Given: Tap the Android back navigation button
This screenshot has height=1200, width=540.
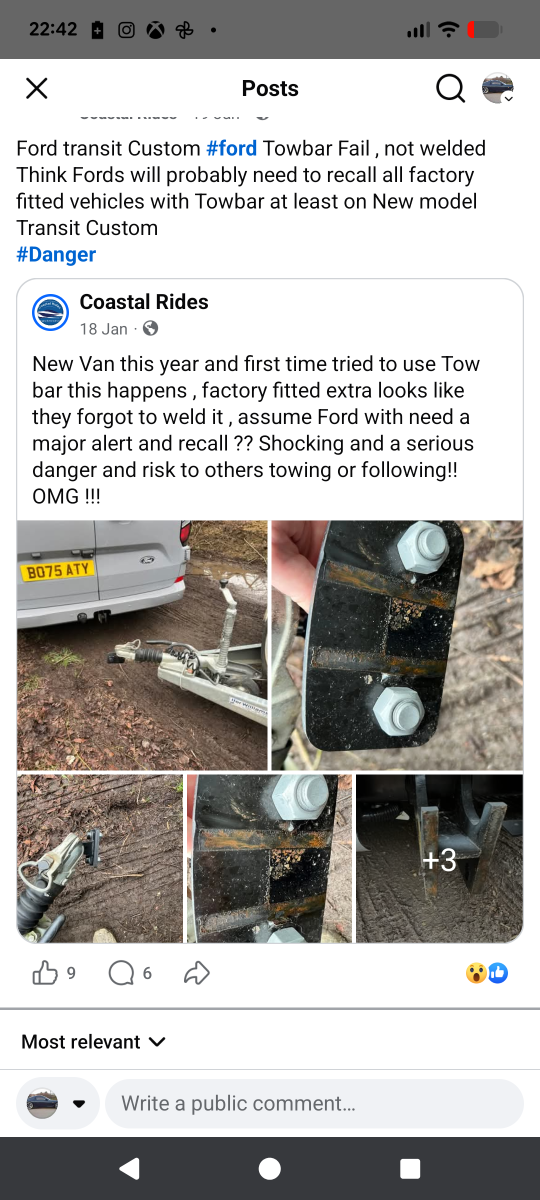Looking at the screenshot, I should [x=129, y=1168].
